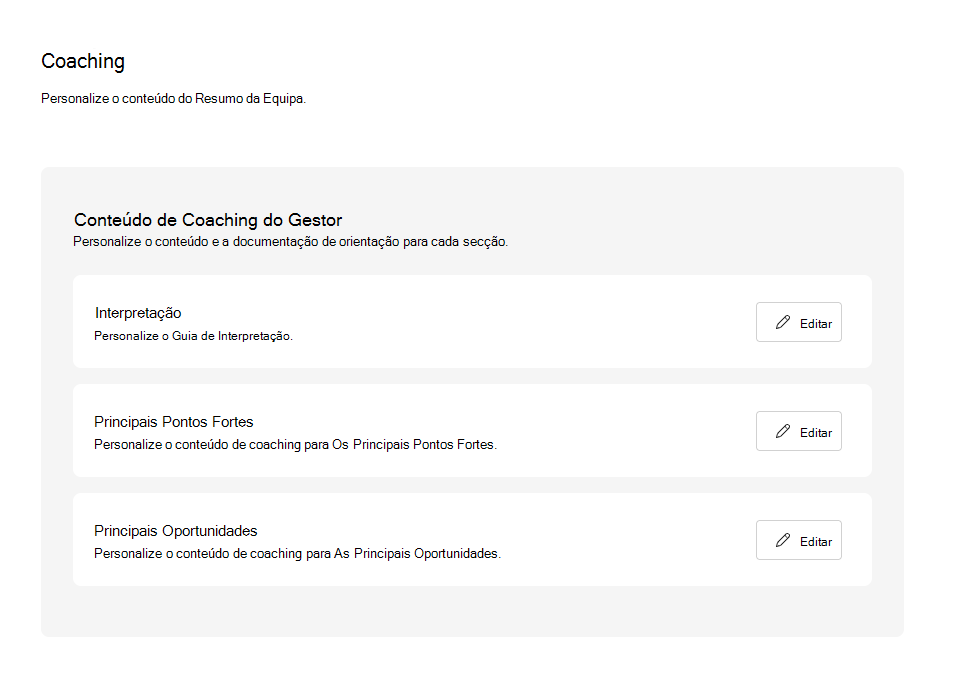Click the Interpretação section title
This screenshot has height=689, width=972.
[138, 313]
